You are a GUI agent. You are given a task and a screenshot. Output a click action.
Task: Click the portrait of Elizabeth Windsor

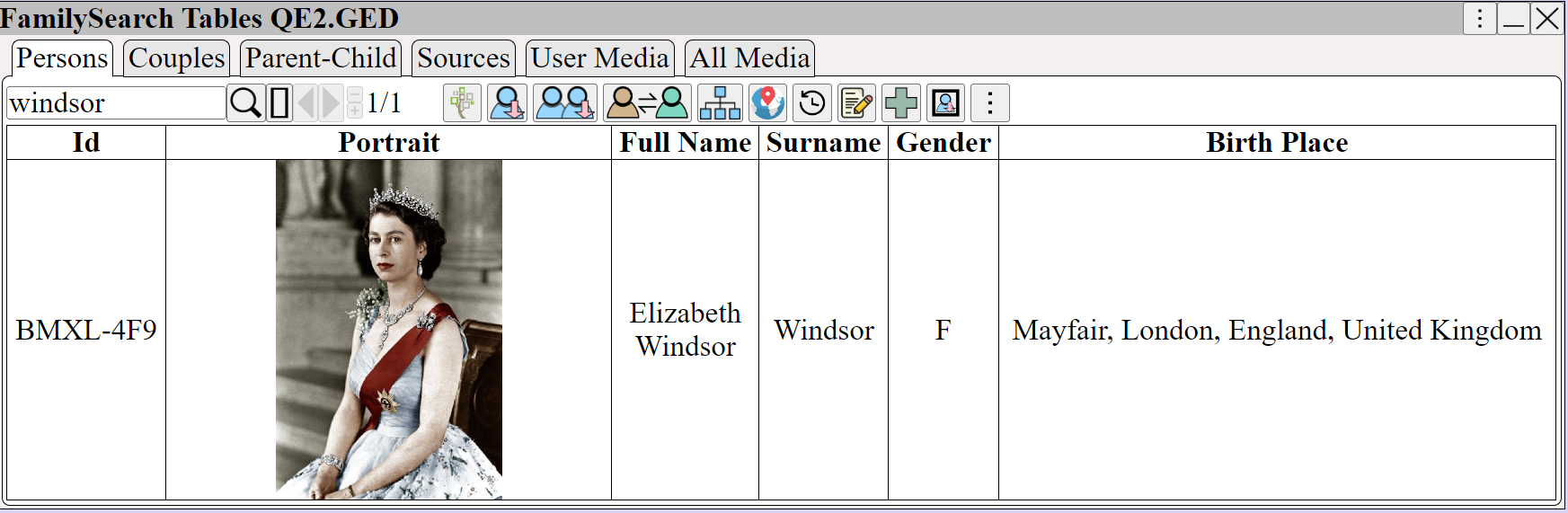(x=389, y=330)
